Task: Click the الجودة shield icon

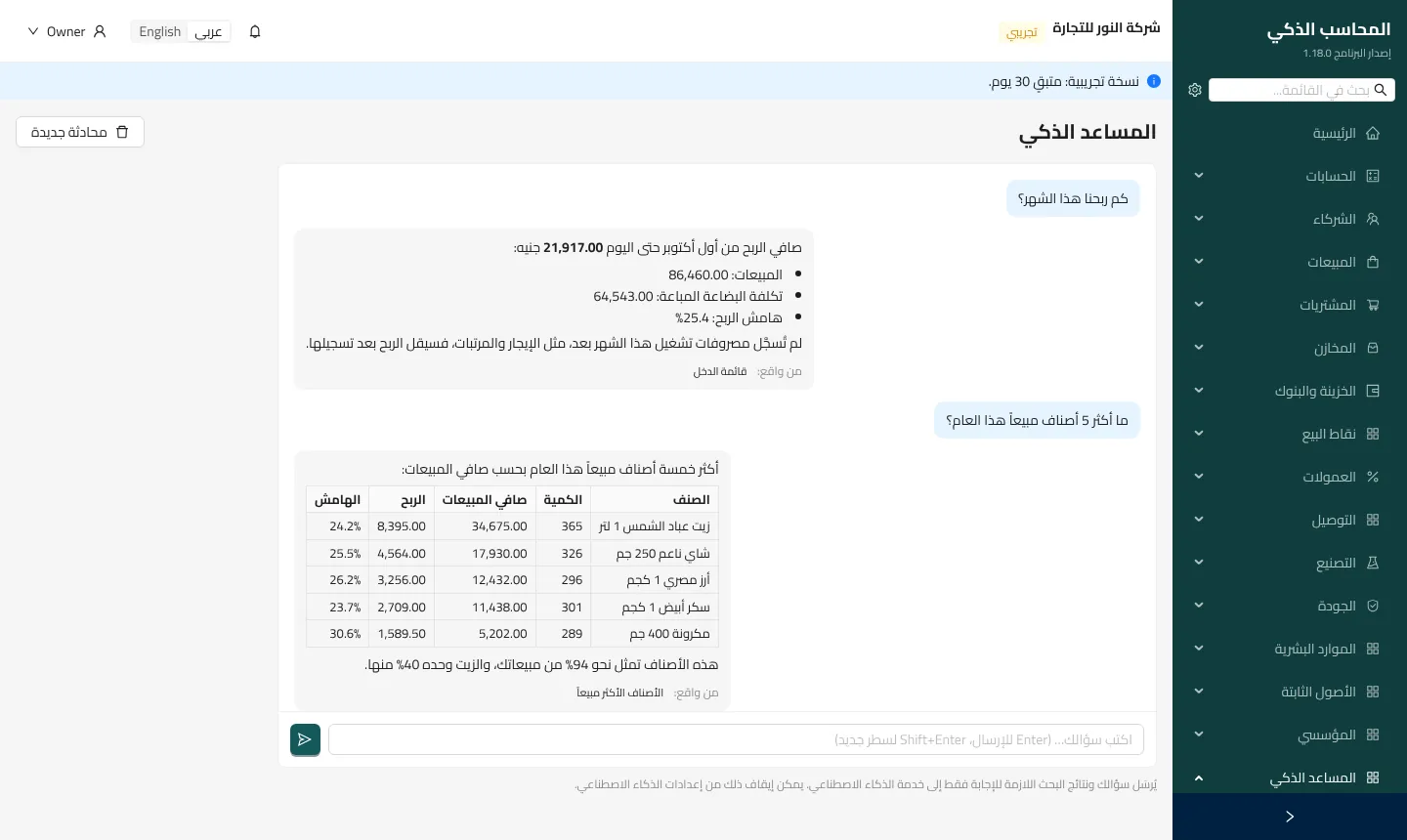Action: coord(1373,606)
